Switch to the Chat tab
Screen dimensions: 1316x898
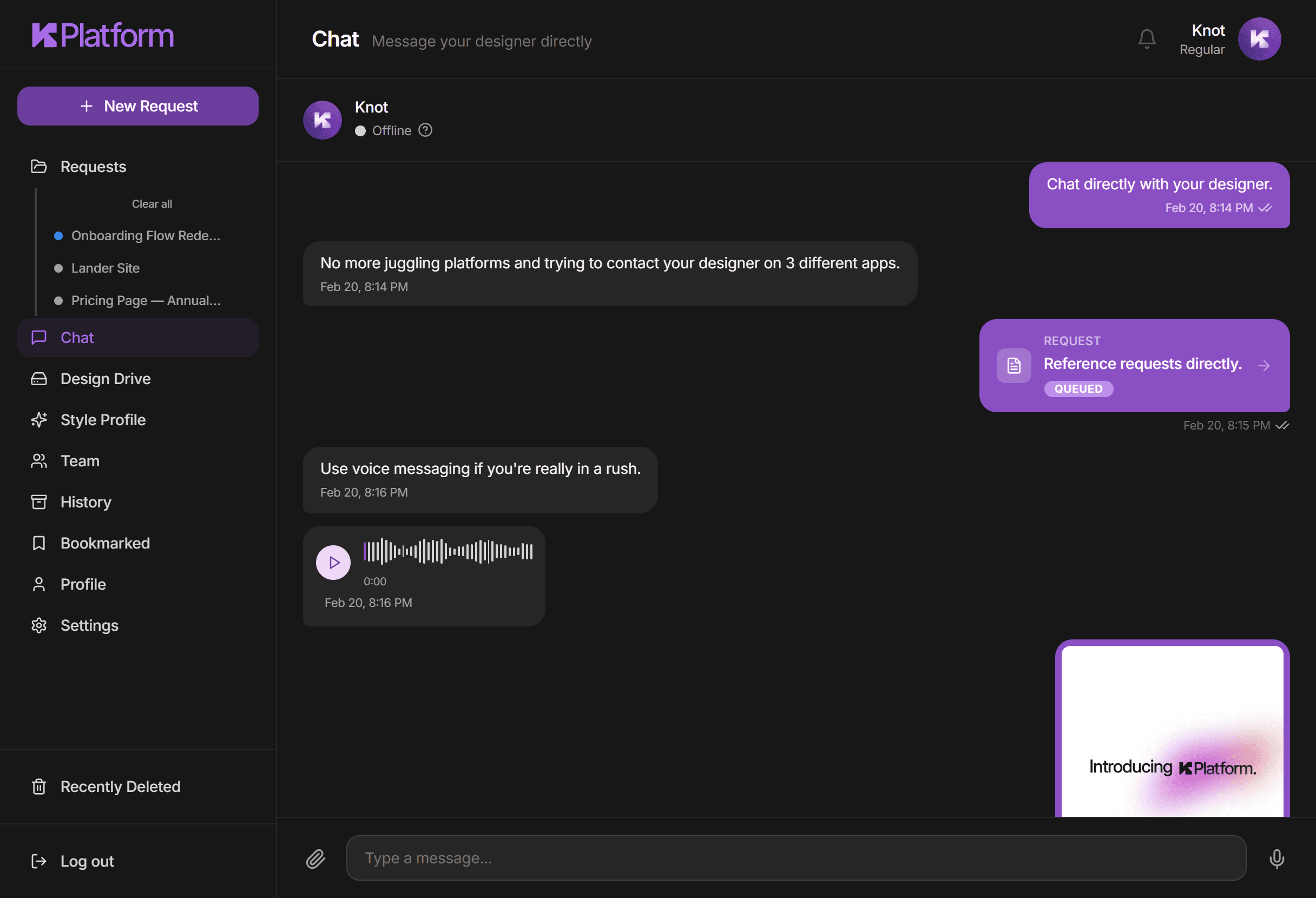pos(77,338)
